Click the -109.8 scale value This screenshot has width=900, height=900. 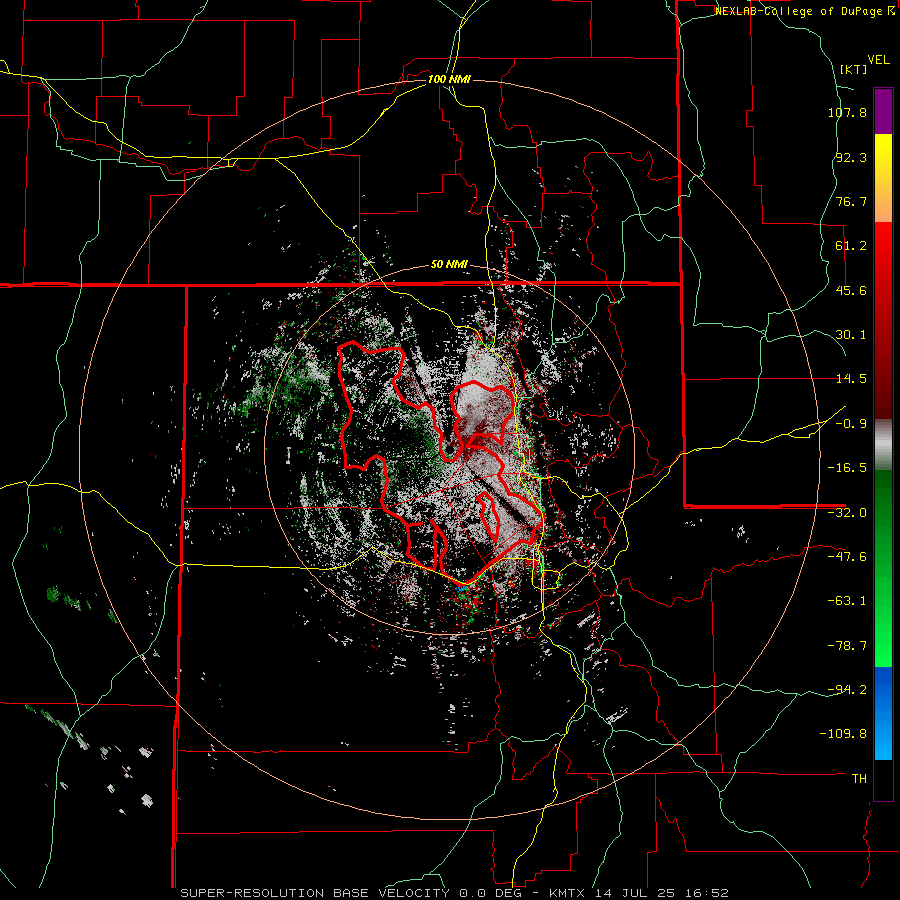[844, 734]
